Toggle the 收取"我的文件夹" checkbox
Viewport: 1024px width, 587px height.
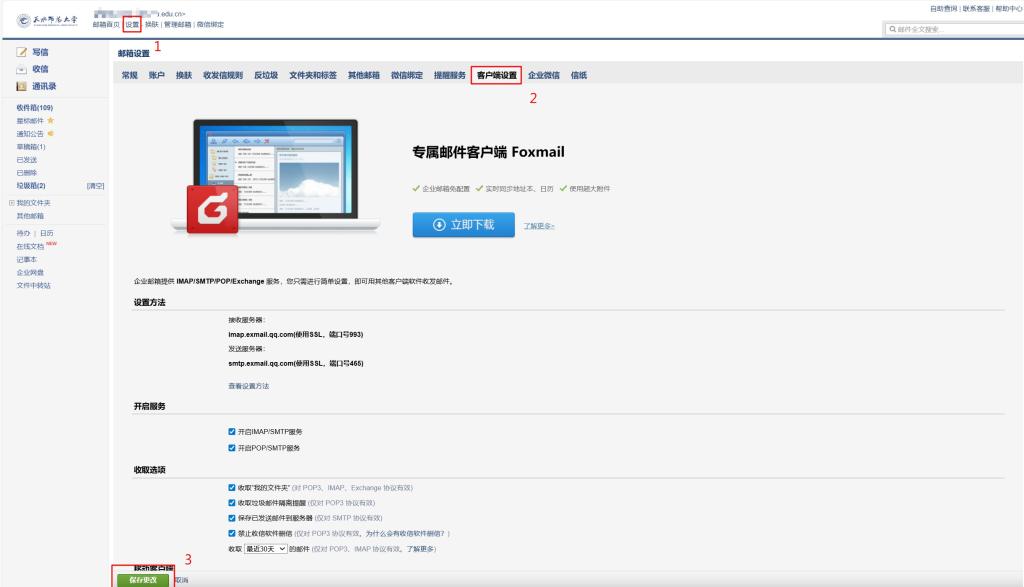232,488
